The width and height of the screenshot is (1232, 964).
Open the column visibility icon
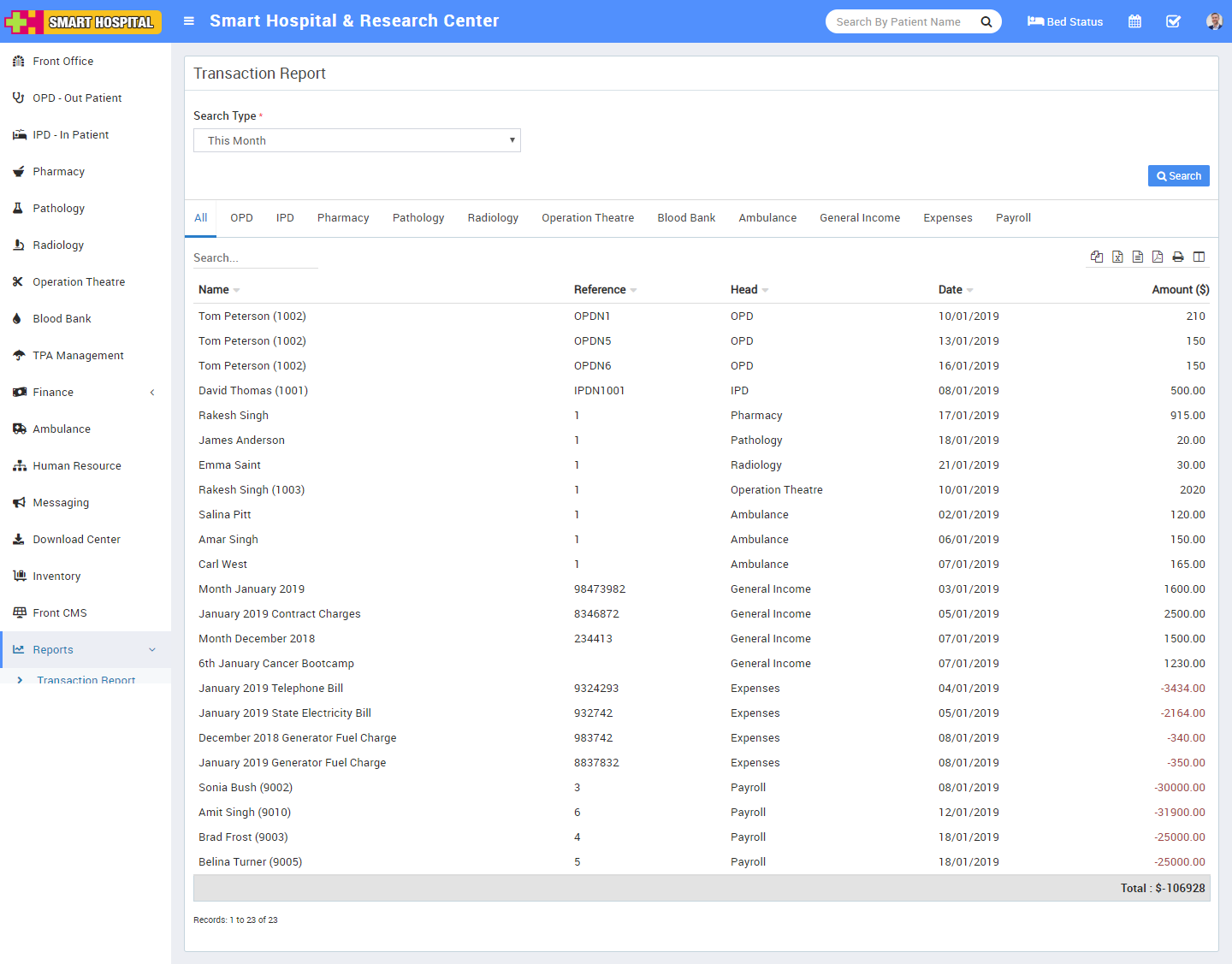[x=1199, y=257]
